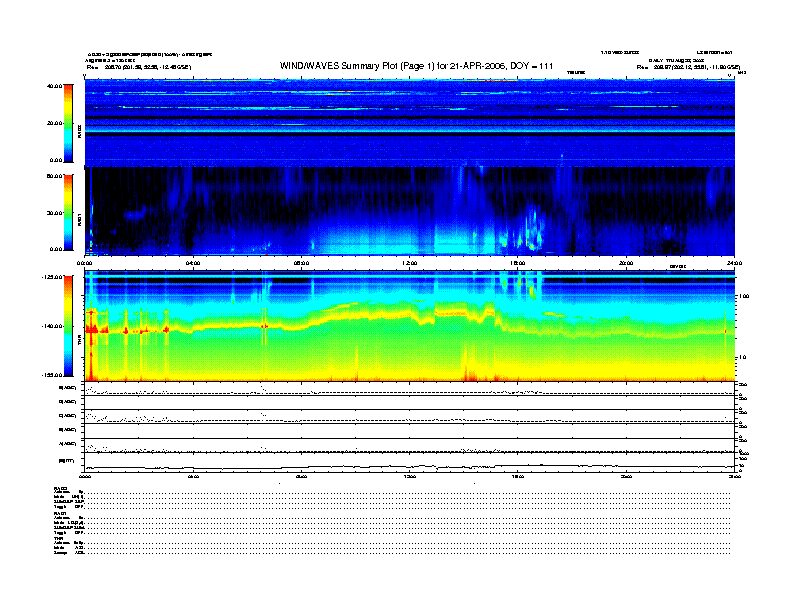Click the RAD1 color scale bar
792x612 pixels.
coord(68,212)
